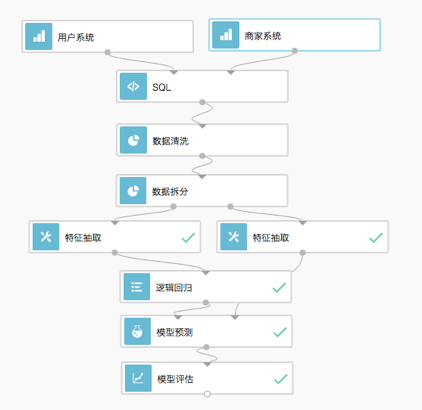Click the line chart icon of 模型评估

[x=138, y=378]
